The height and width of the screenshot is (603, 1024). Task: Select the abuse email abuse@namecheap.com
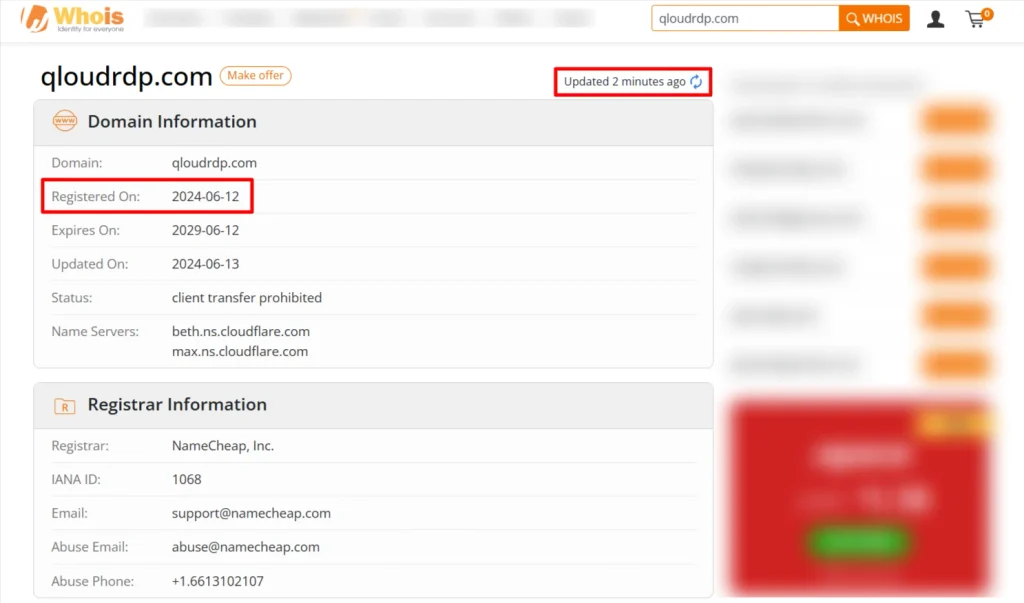246,547
